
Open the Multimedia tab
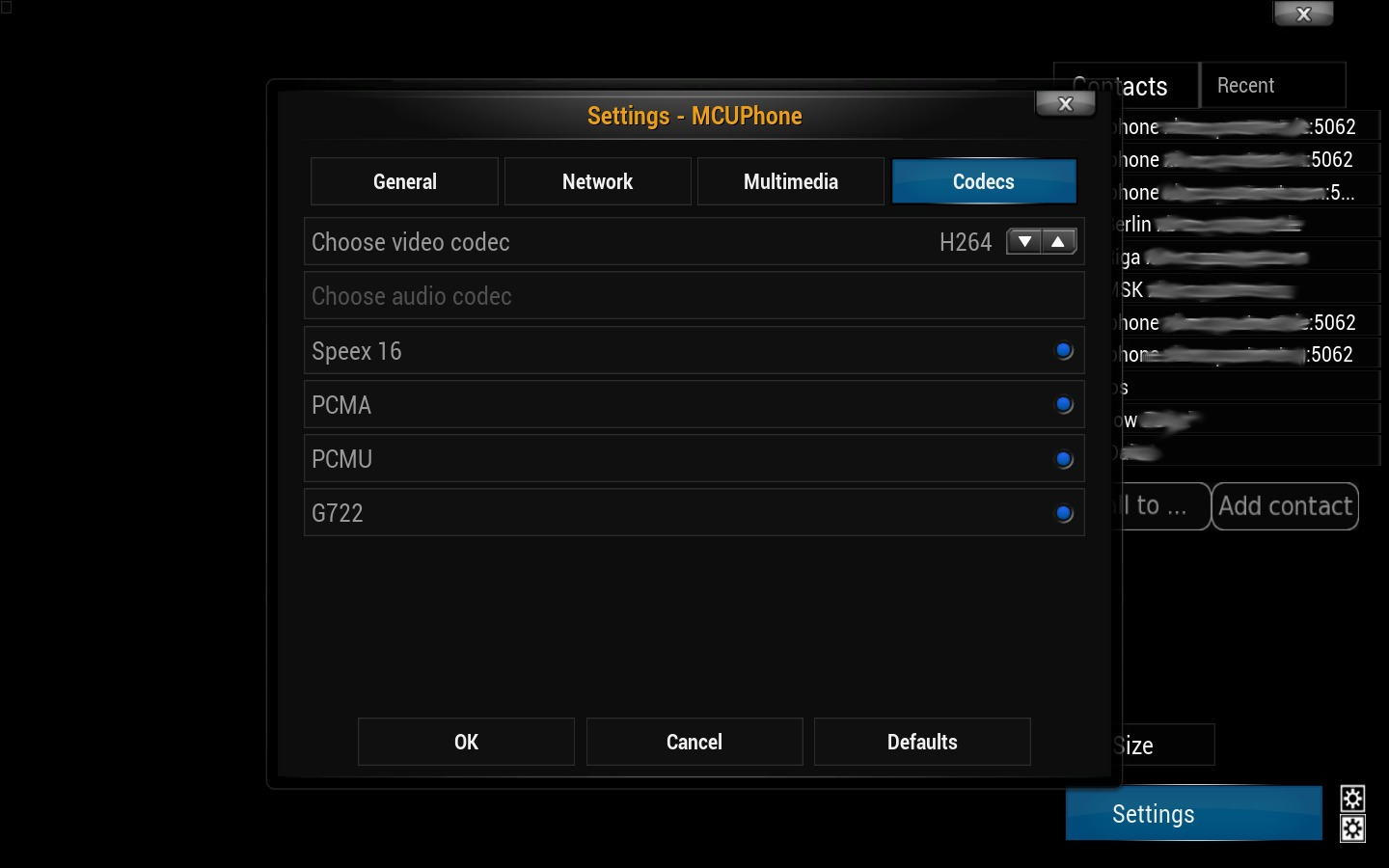point(790,181)
